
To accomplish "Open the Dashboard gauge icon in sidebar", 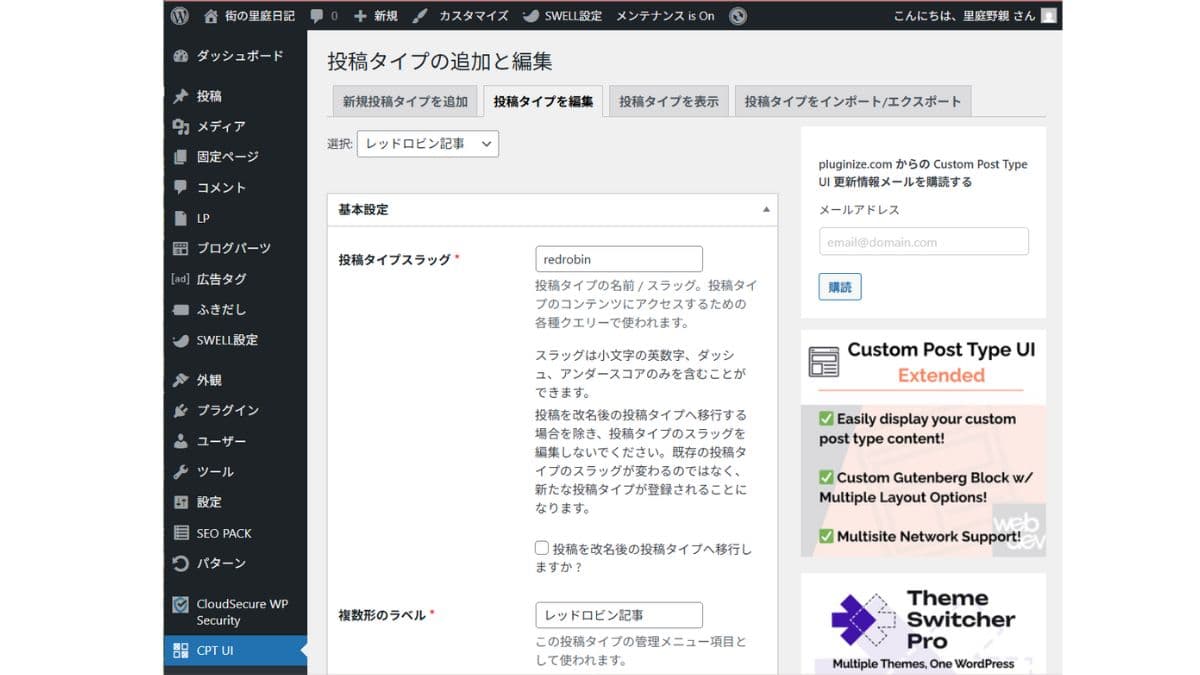I will tap(181, 56).
